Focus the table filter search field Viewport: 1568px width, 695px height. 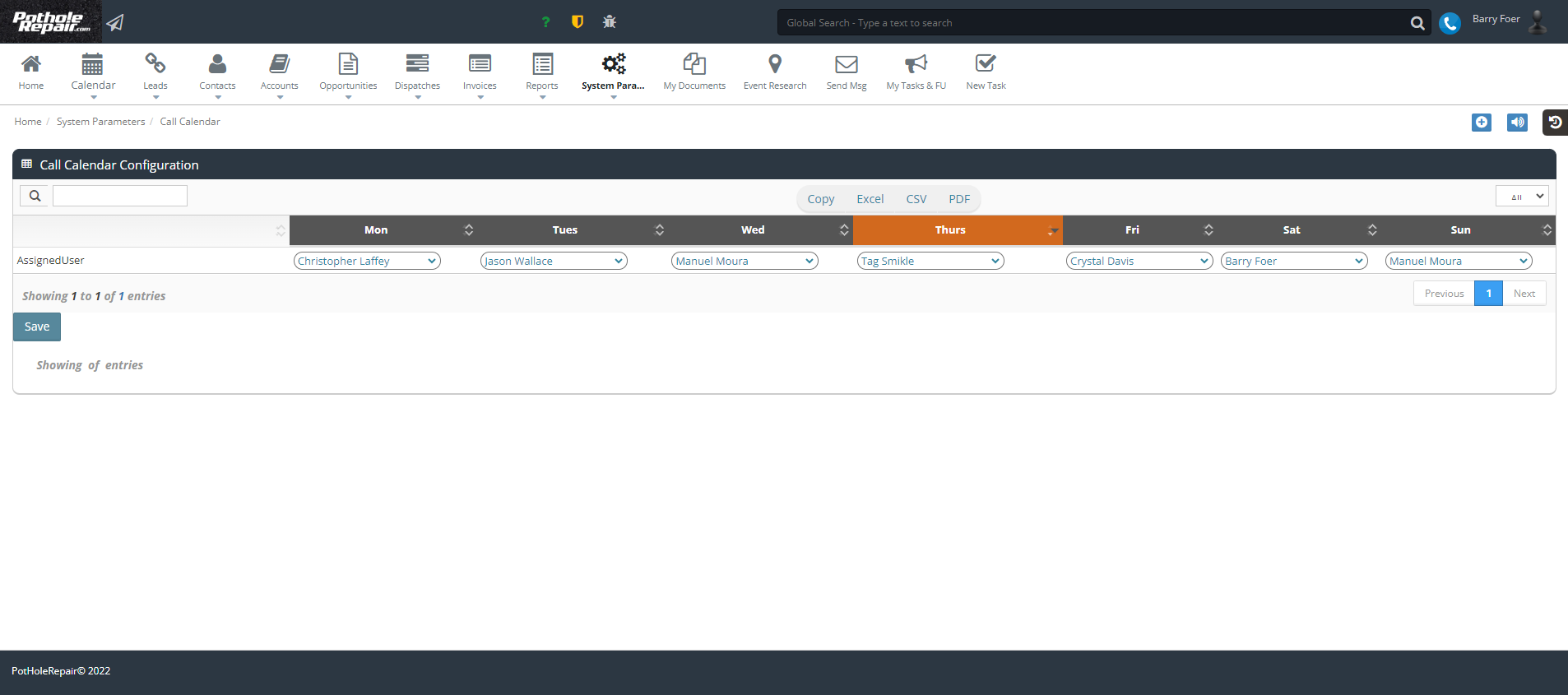pyautogui.click(x=120, y=196)
